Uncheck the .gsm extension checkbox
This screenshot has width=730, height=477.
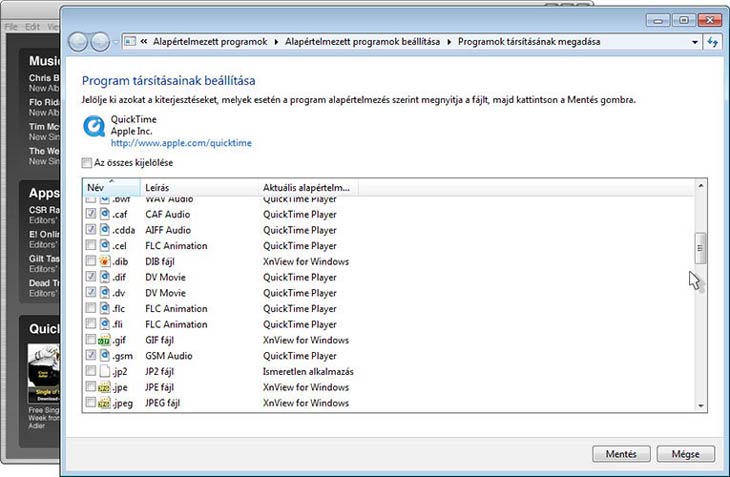pos(91,355)
